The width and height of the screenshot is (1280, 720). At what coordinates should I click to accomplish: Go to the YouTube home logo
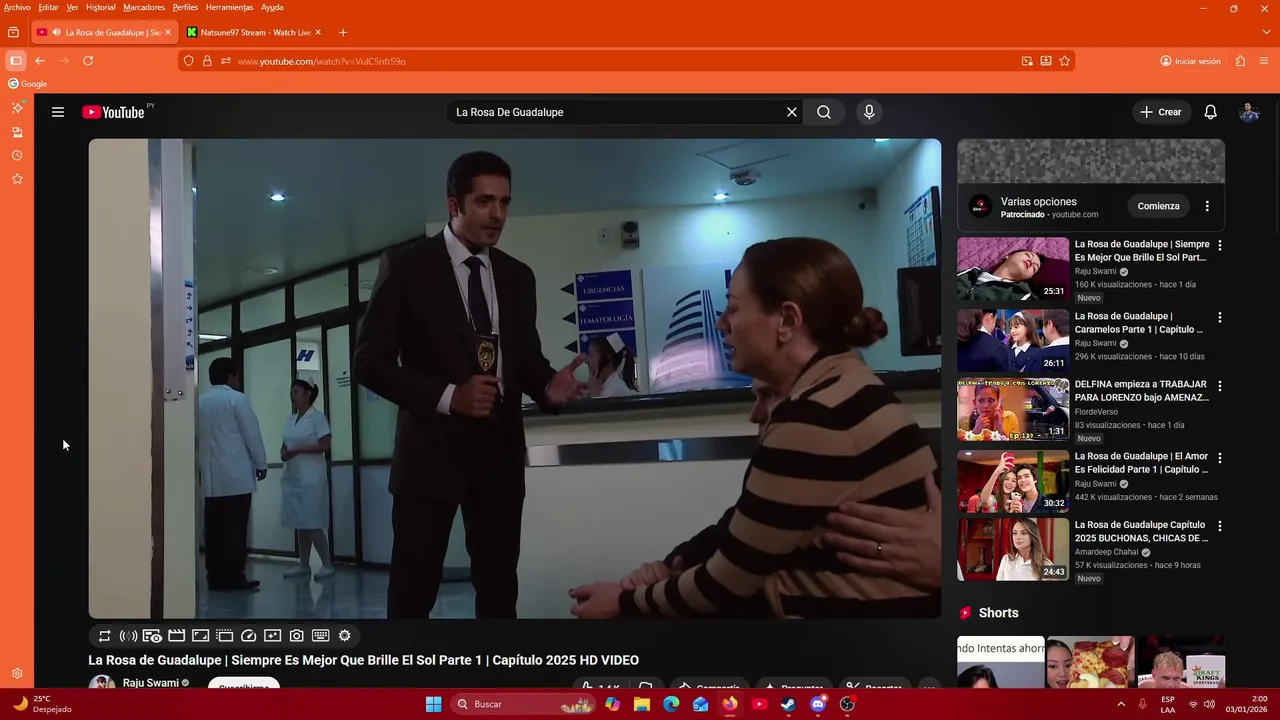click(113, 112)
